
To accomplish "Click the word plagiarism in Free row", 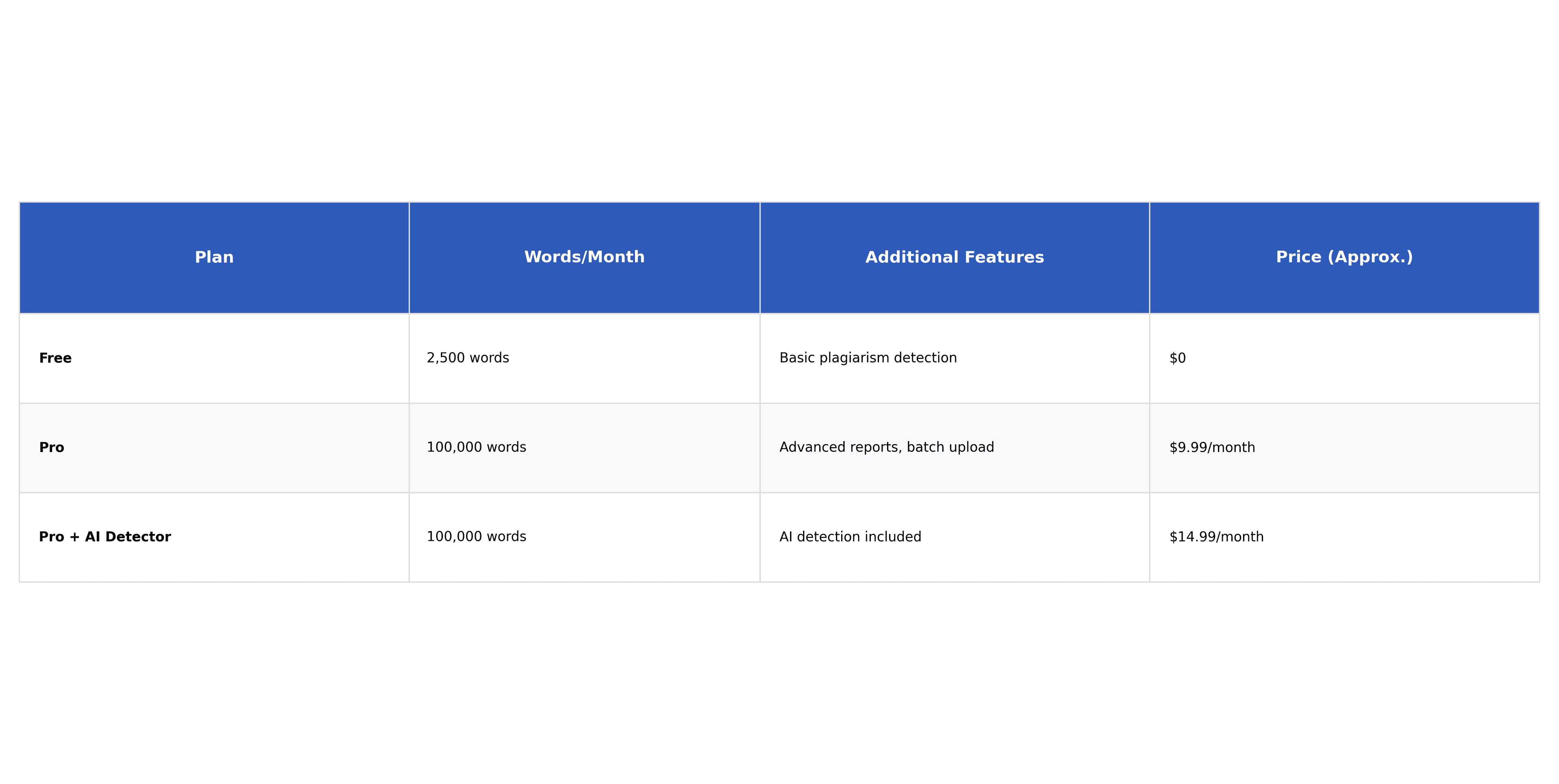I will (x=854, y=358).
